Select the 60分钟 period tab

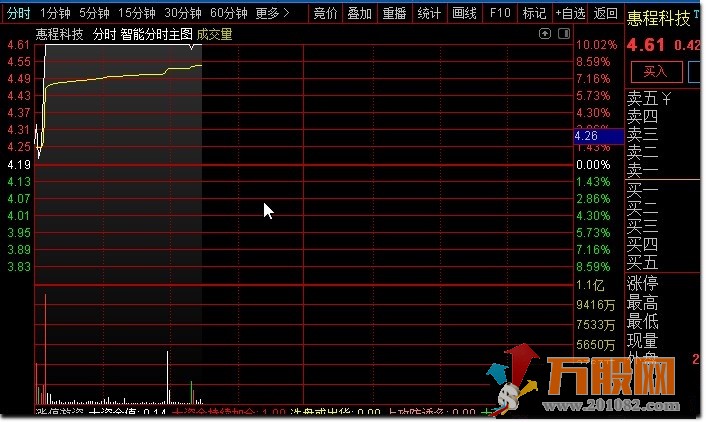[x=229, y=13]
